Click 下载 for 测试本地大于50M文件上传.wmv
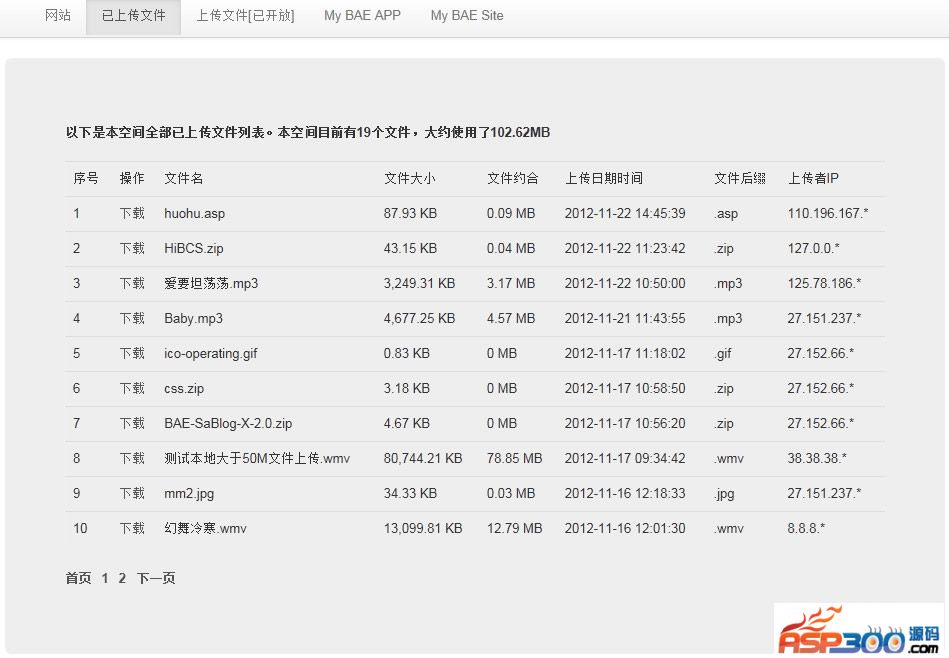The image size is (949, 658). click(x=132, y=458)
